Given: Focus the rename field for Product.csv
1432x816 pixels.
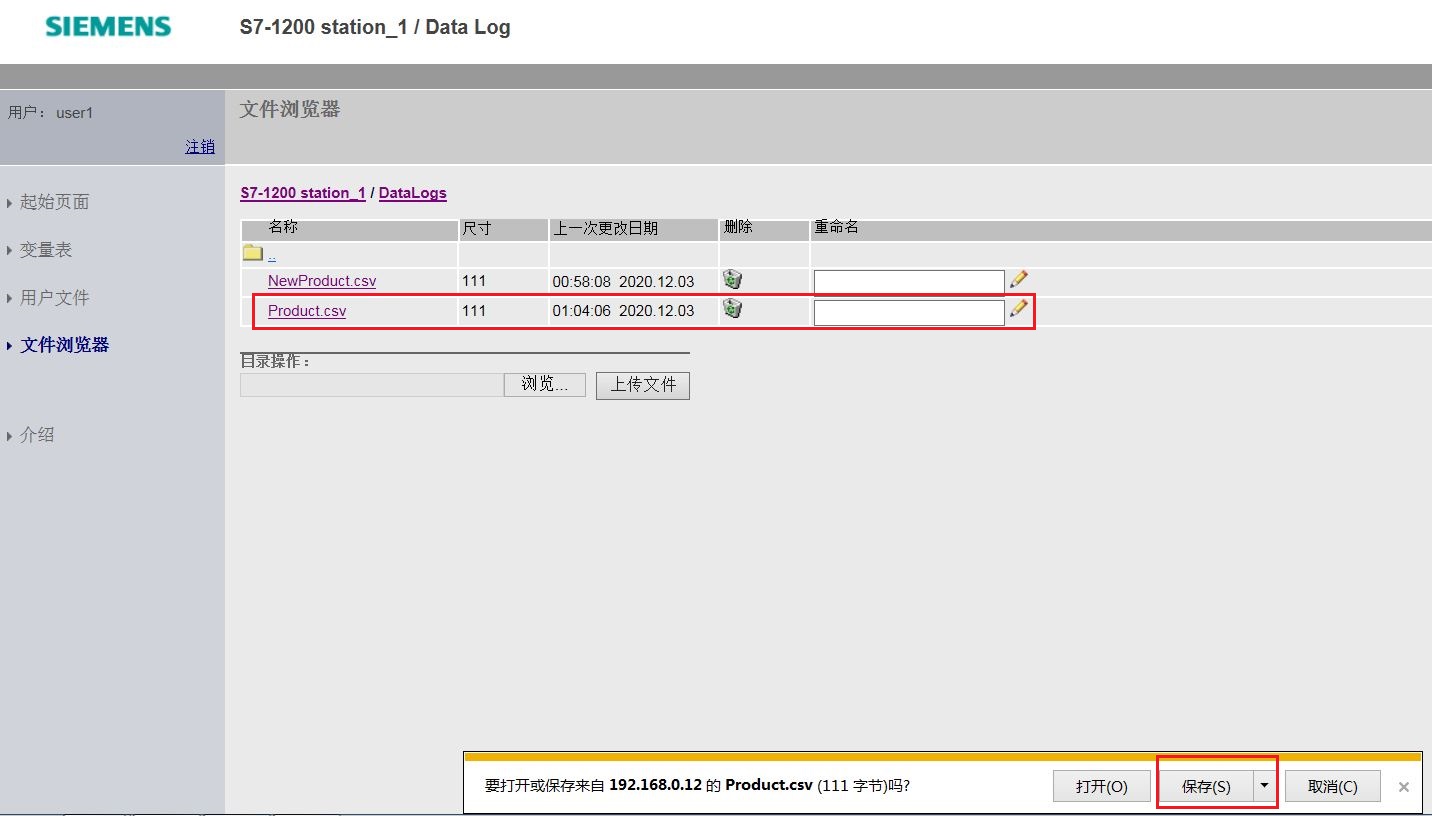Looking at the screenshot, I should coord(909,313).
